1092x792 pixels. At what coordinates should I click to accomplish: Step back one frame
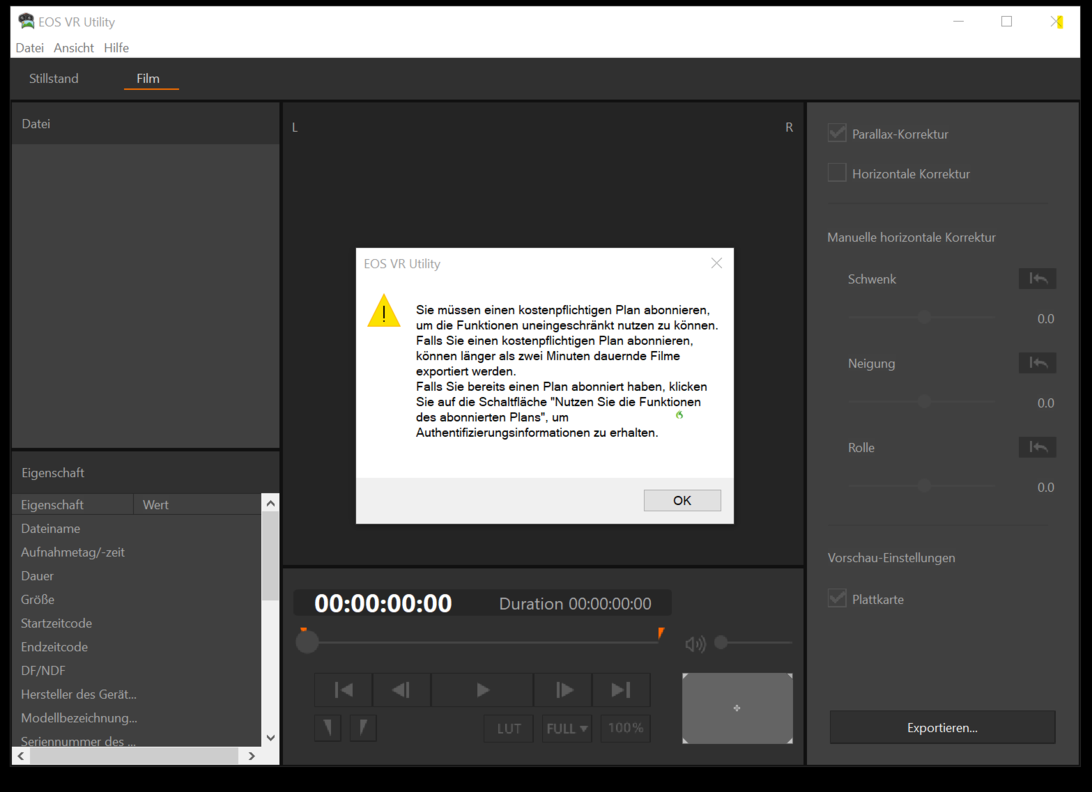click(x=401, y=690)
